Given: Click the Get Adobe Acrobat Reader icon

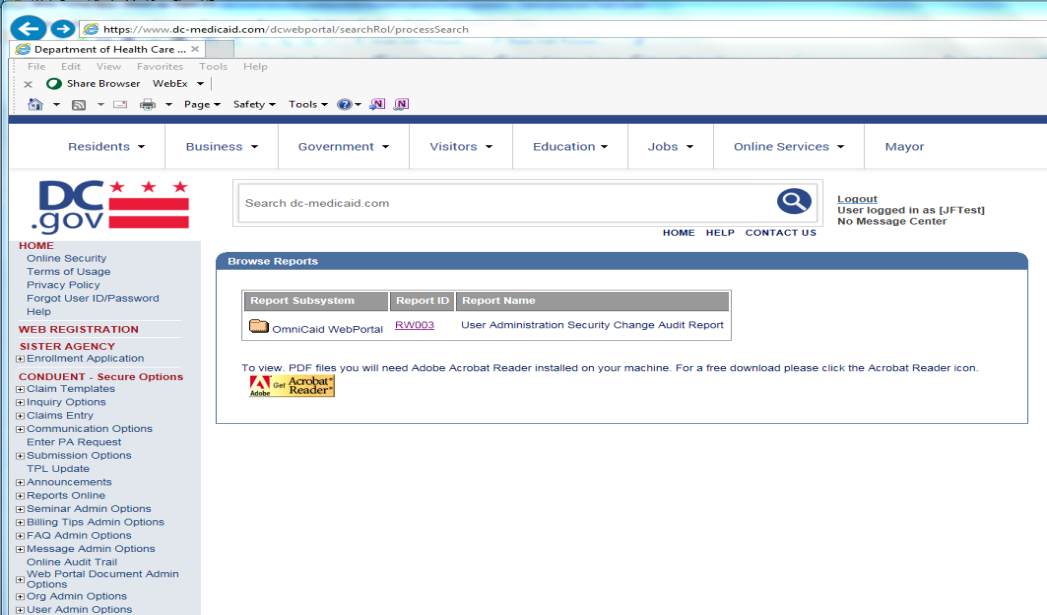Looking at the screenshot, I should (x=291, y=386).
